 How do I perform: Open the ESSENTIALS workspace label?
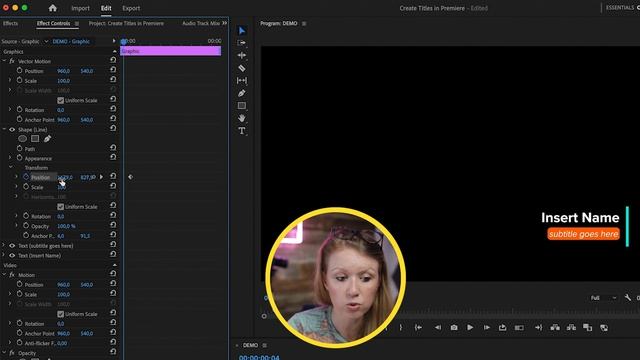point(620,8)
